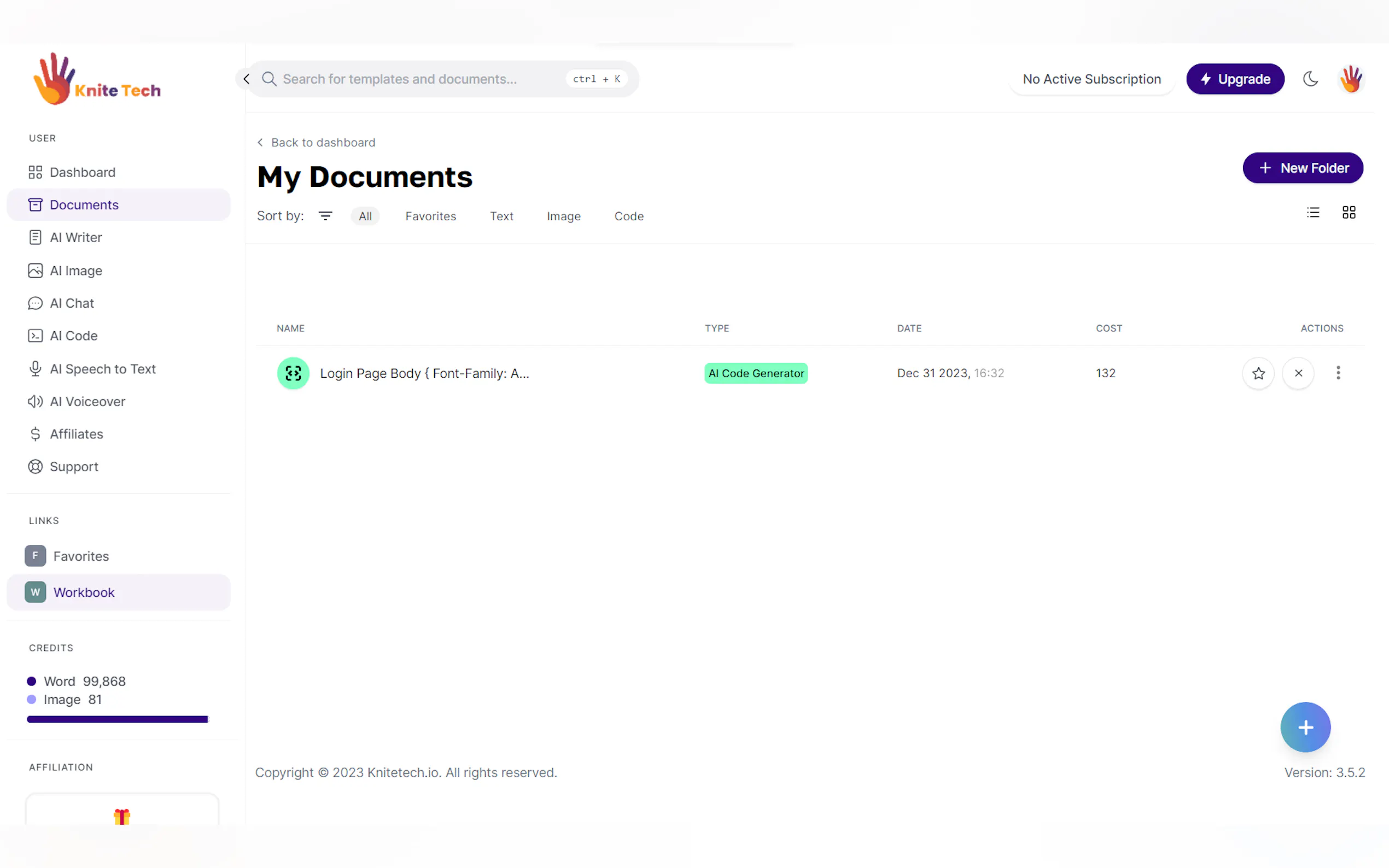Click the sort filter lines icon

click(325, 216)
